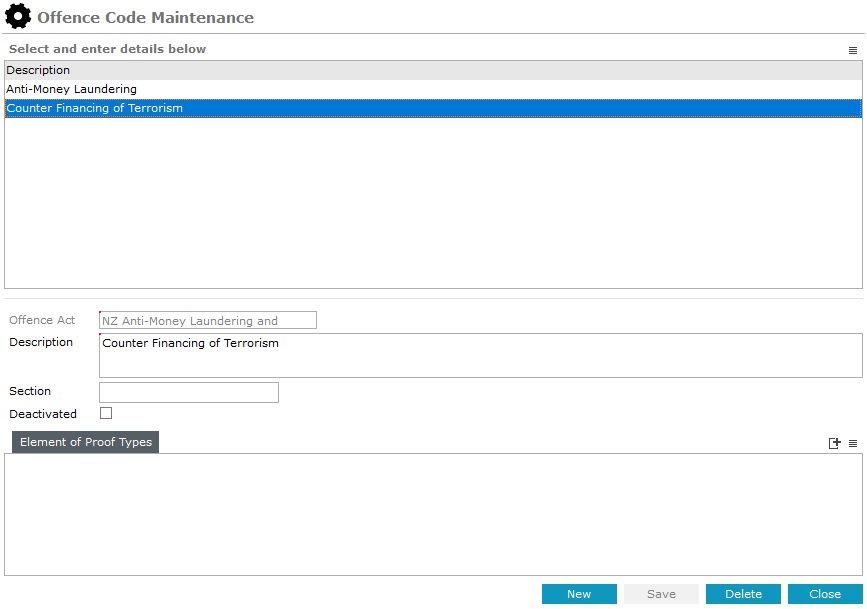Screen dimensions: 867x609
Task: Open the offence list options menu icon
Action: tap(853, 50)
